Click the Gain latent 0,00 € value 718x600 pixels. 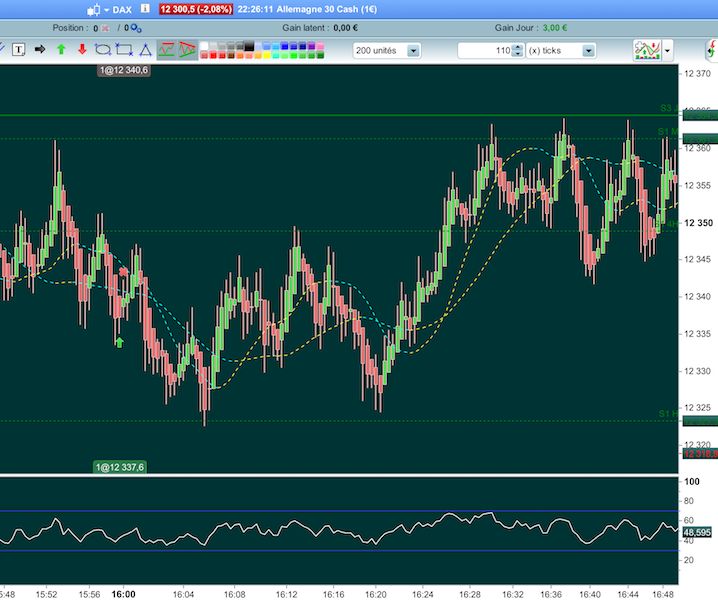345,28
